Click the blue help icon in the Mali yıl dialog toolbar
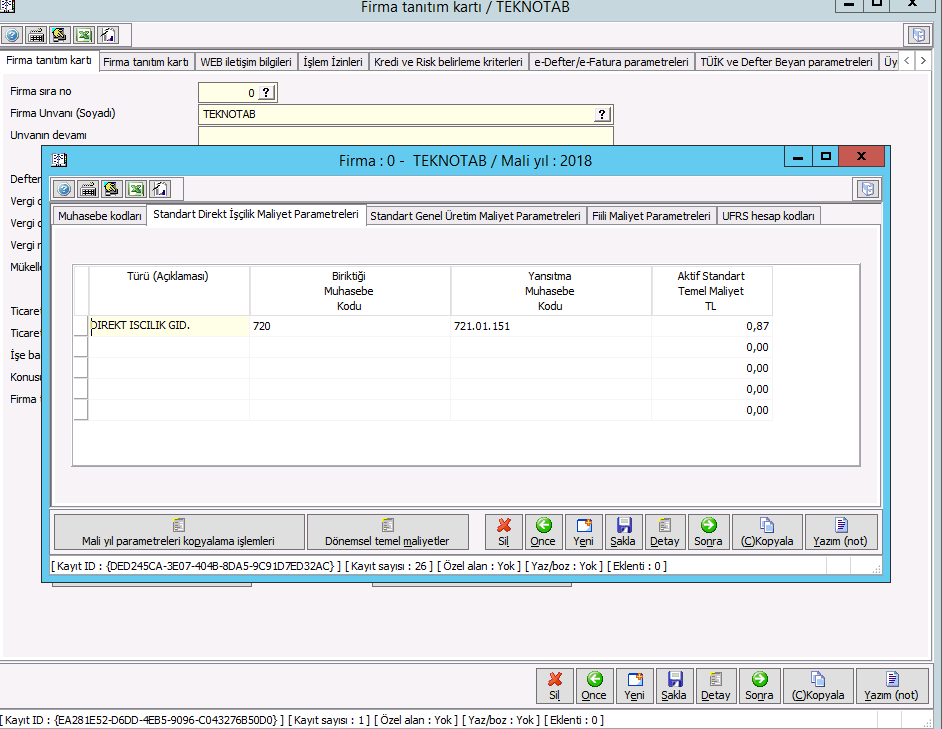The image size is (942, 729). click(64, 189)
